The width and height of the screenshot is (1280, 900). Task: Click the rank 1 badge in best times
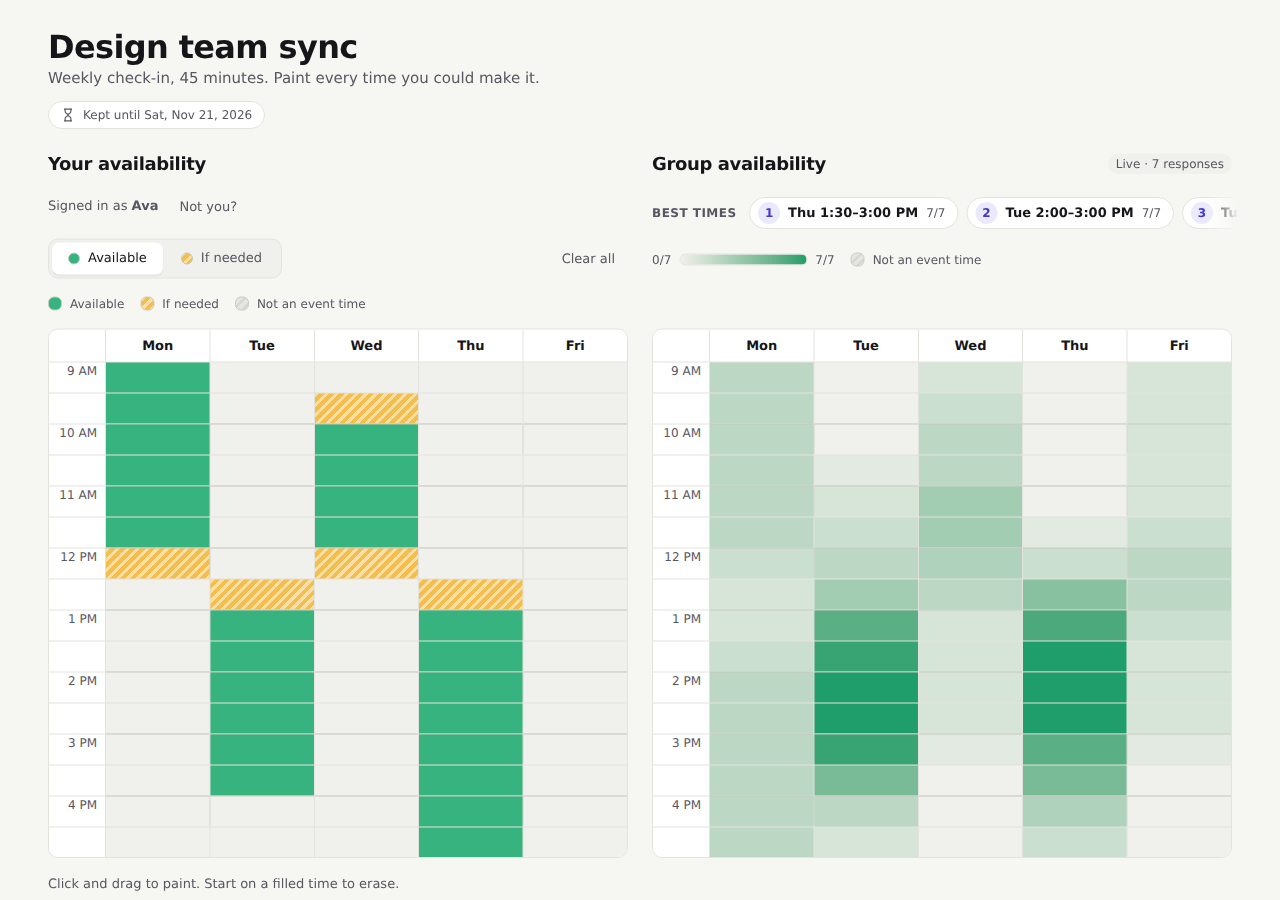pyautogui.click(x=769, y=213)
